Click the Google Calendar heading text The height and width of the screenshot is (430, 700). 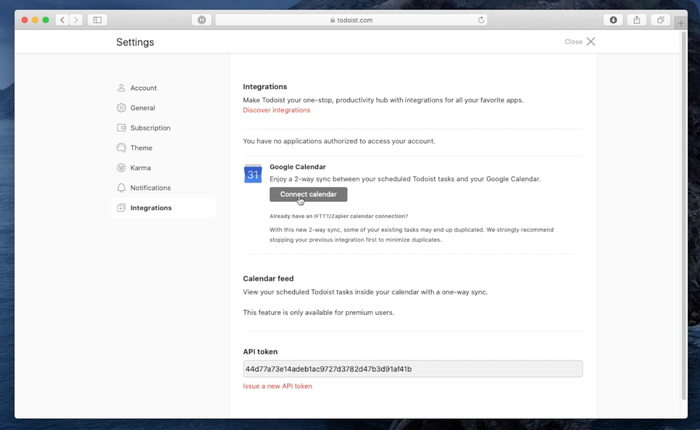coord(297,167)
